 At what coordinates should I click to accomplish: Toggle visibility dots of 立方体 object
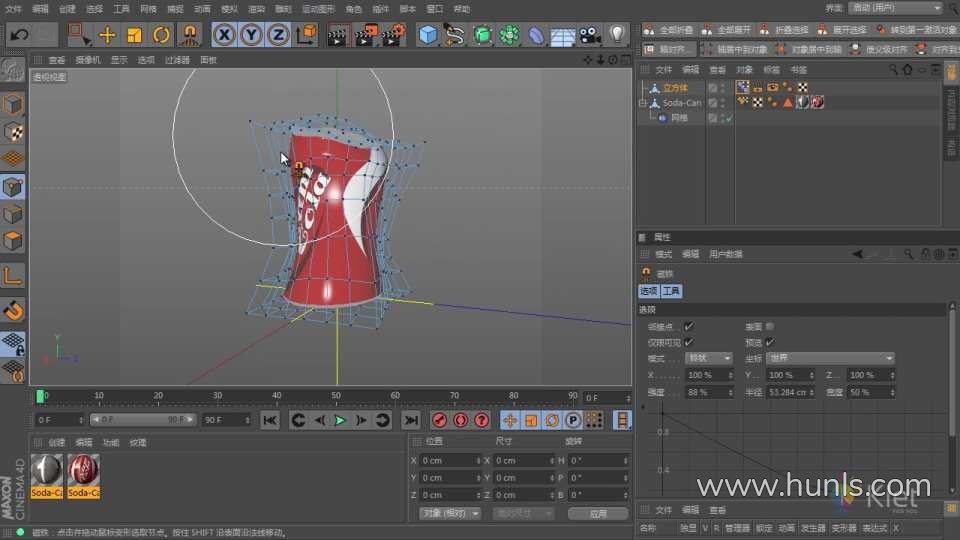pyautogui.click(x=723, y=88)
